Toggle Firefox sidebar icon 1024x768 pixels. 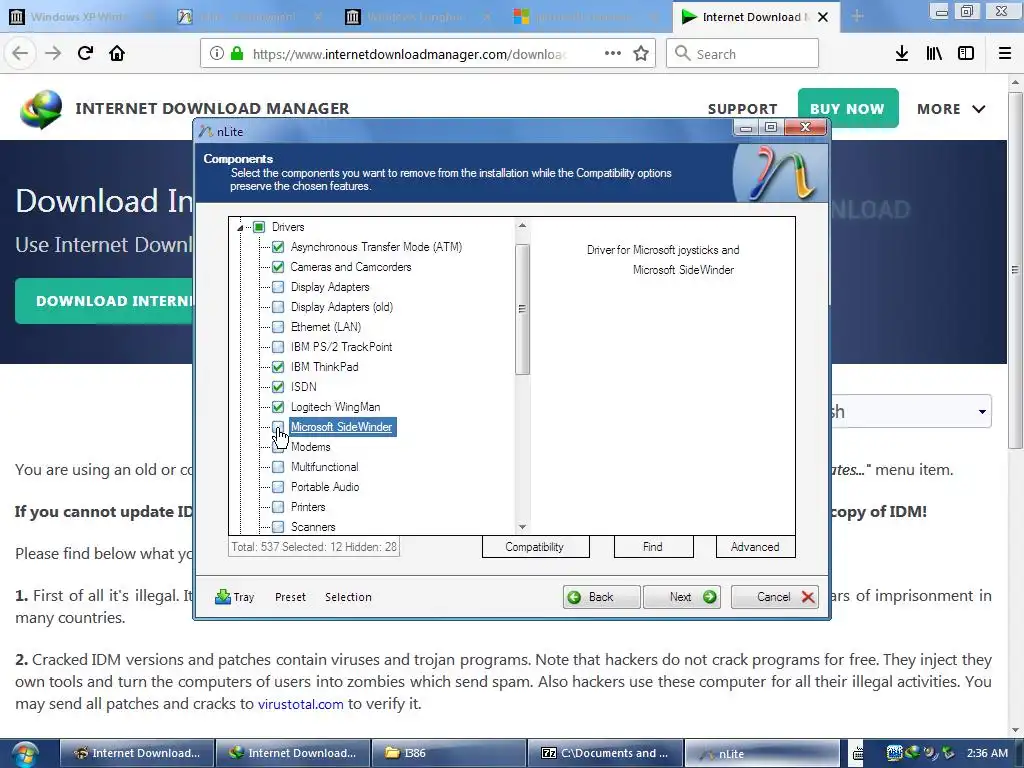[x=966, y=54]
